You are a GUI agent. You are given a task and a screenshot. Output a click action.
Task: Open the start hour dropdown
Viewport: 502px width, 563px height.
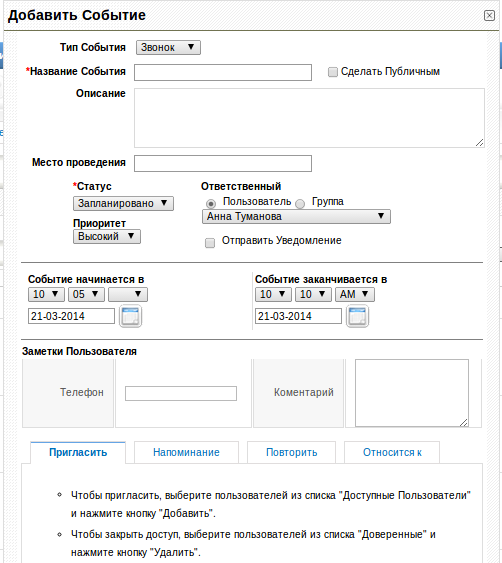pyautogui.click(x=46, y=294)
